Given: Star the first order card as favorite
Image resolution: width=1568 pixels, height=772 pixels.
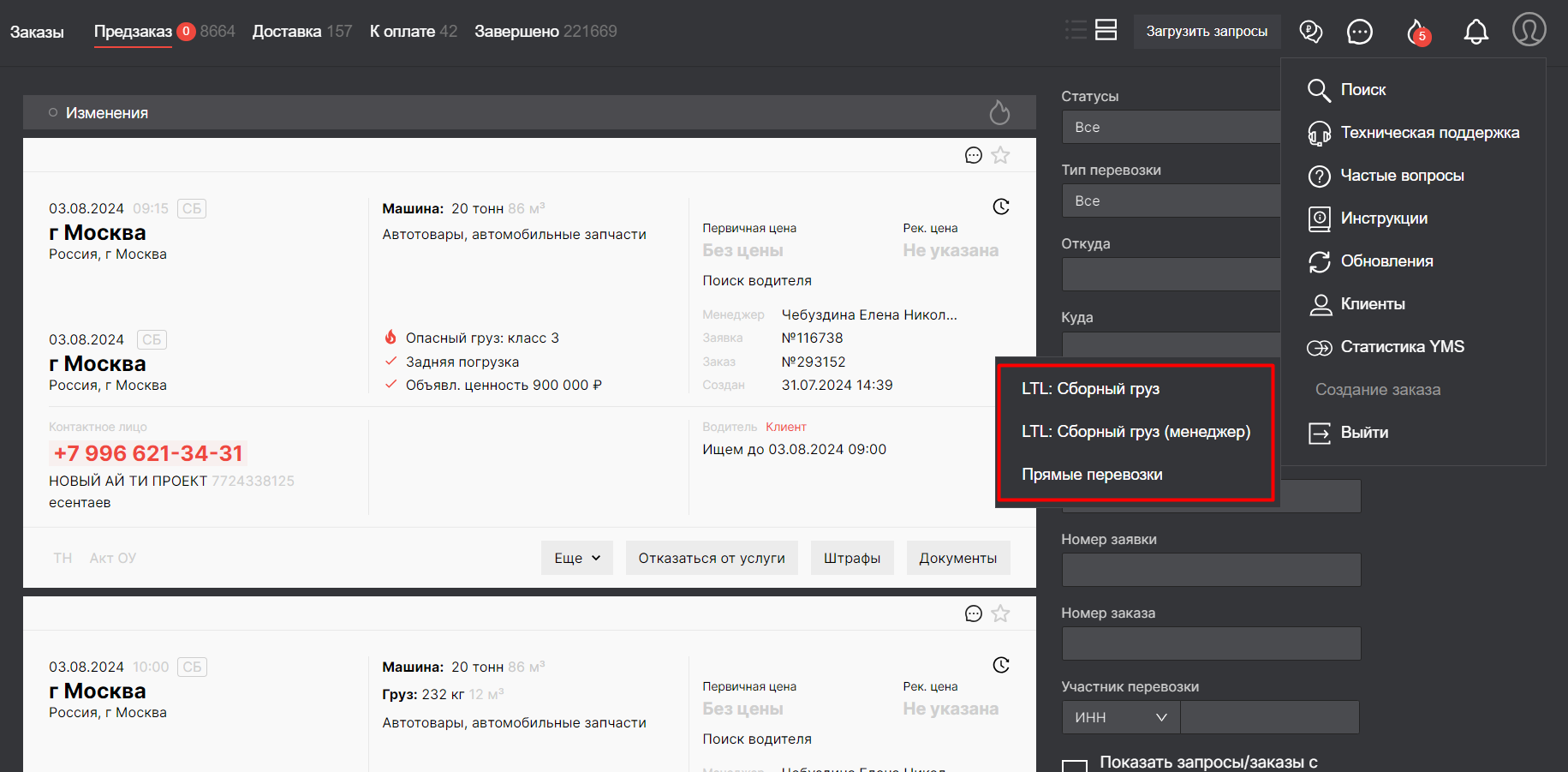Looking at the screenshot, I should click(1000, 155).
